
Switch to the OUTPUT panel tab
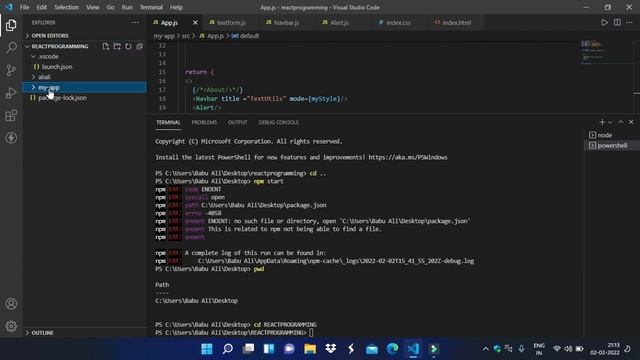click(238, 122)
